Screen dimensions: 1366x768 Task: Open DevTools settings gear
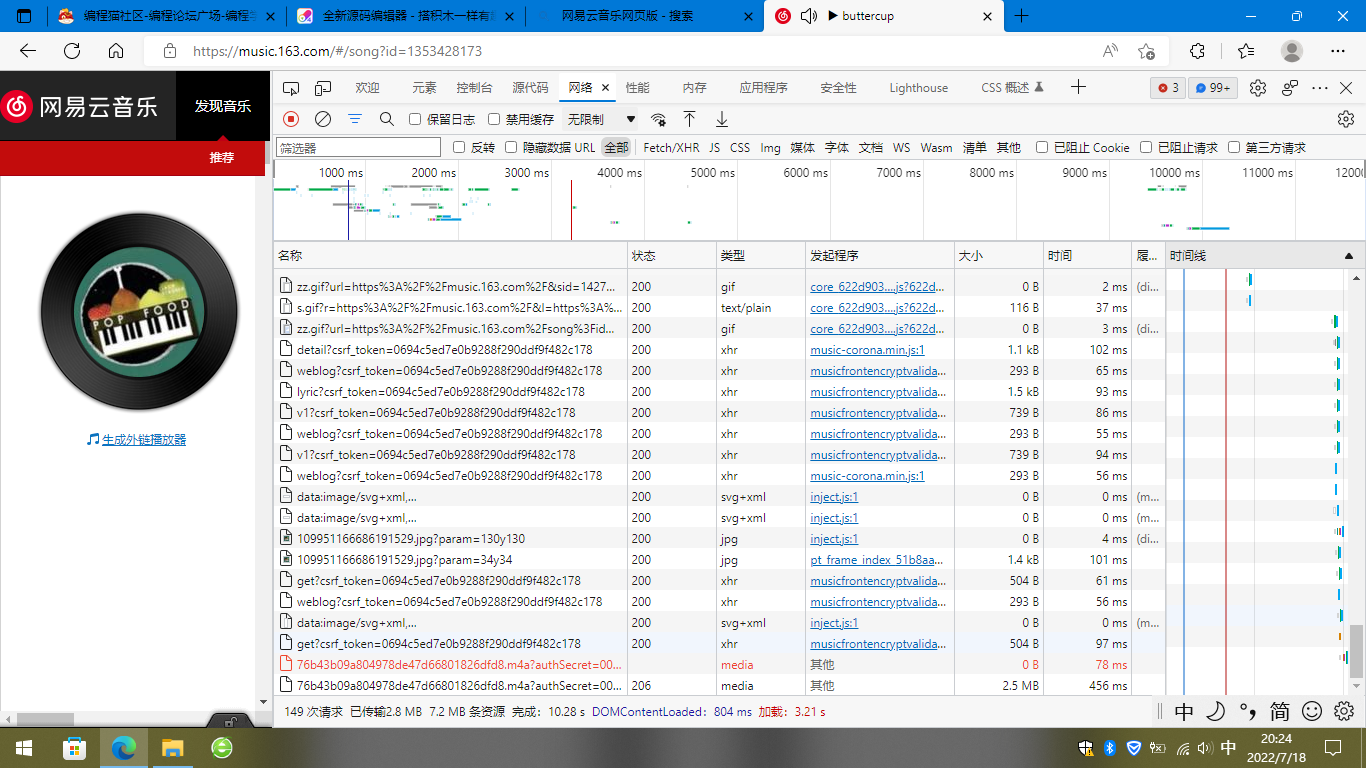pyautogui.click(x=1258, y=88)
